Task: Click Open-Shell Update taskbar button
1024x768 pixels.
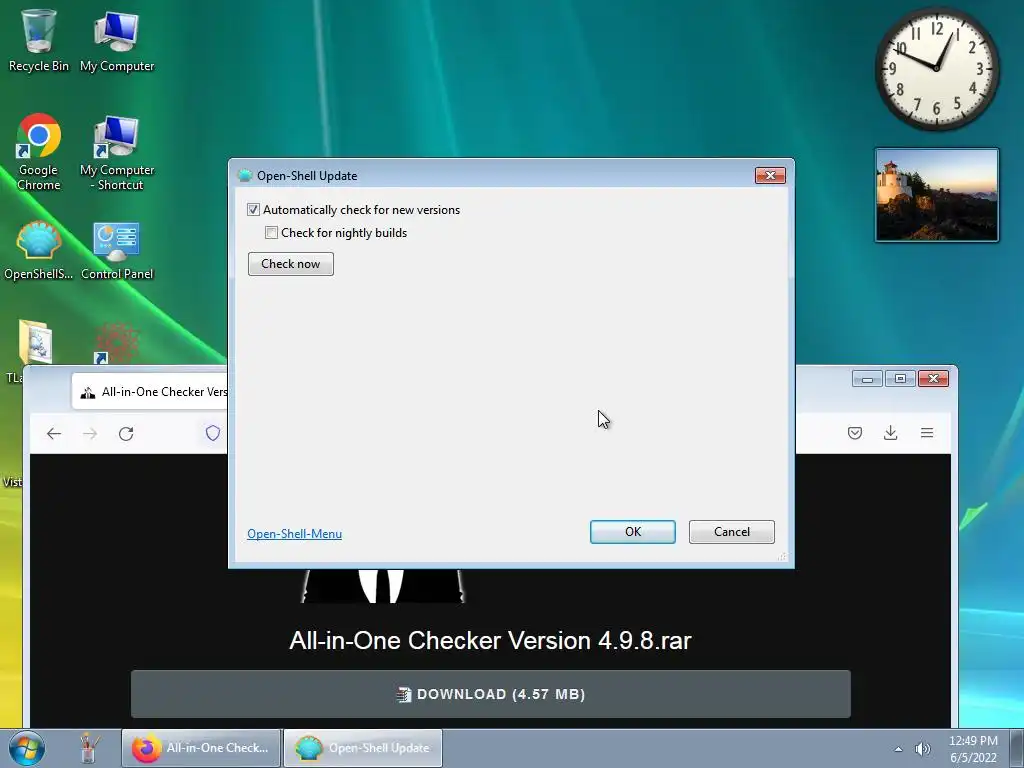Action: point(363,748)
